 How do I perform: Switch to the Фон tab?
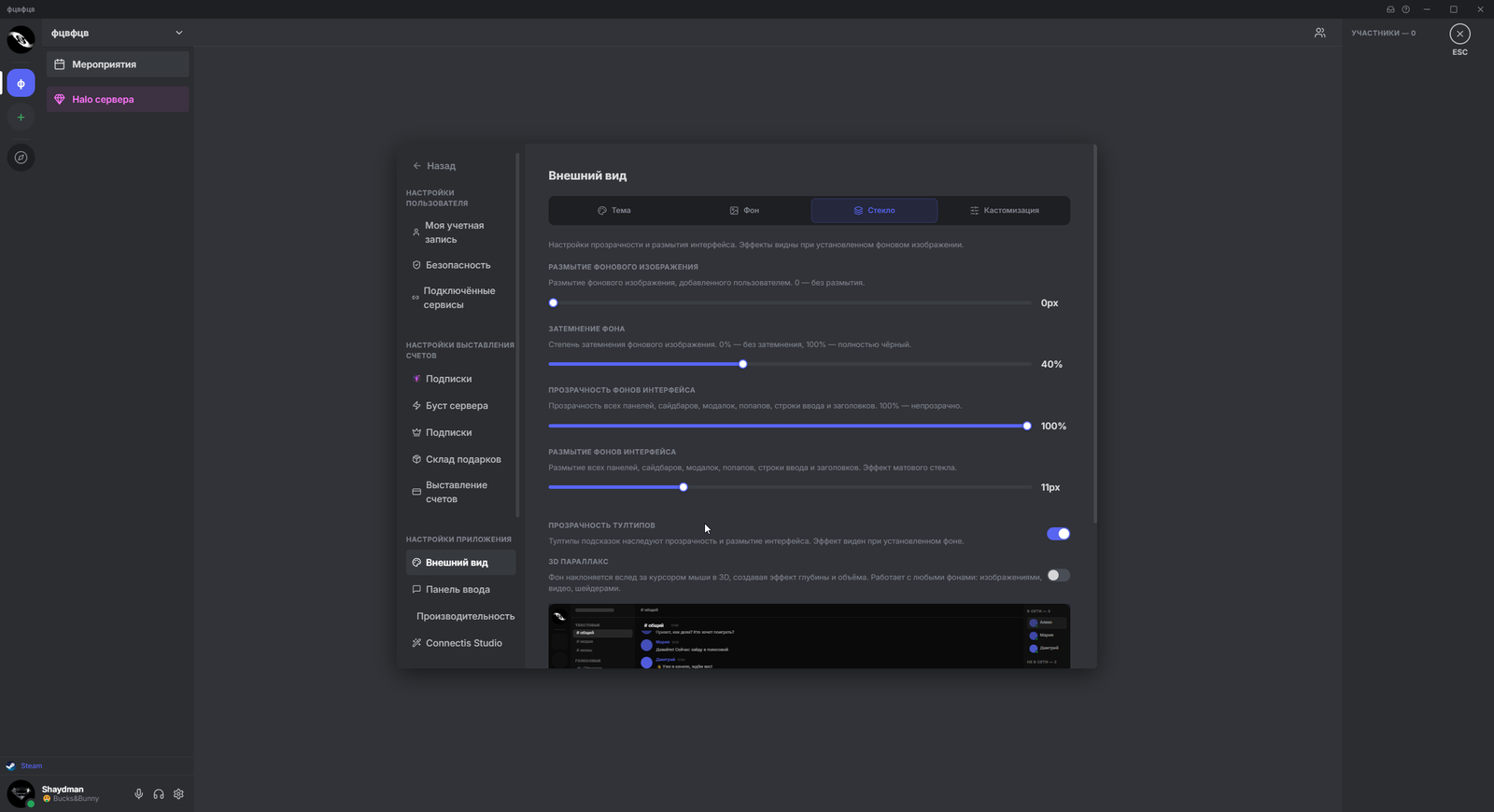(744, 210)
